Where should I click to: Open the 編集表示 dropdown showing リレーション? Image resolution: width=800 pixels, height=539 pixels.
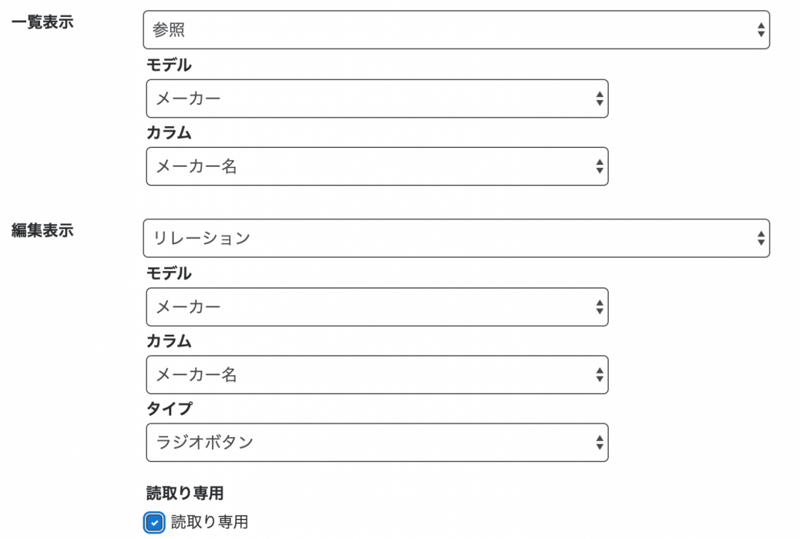(x=455, y=238)
